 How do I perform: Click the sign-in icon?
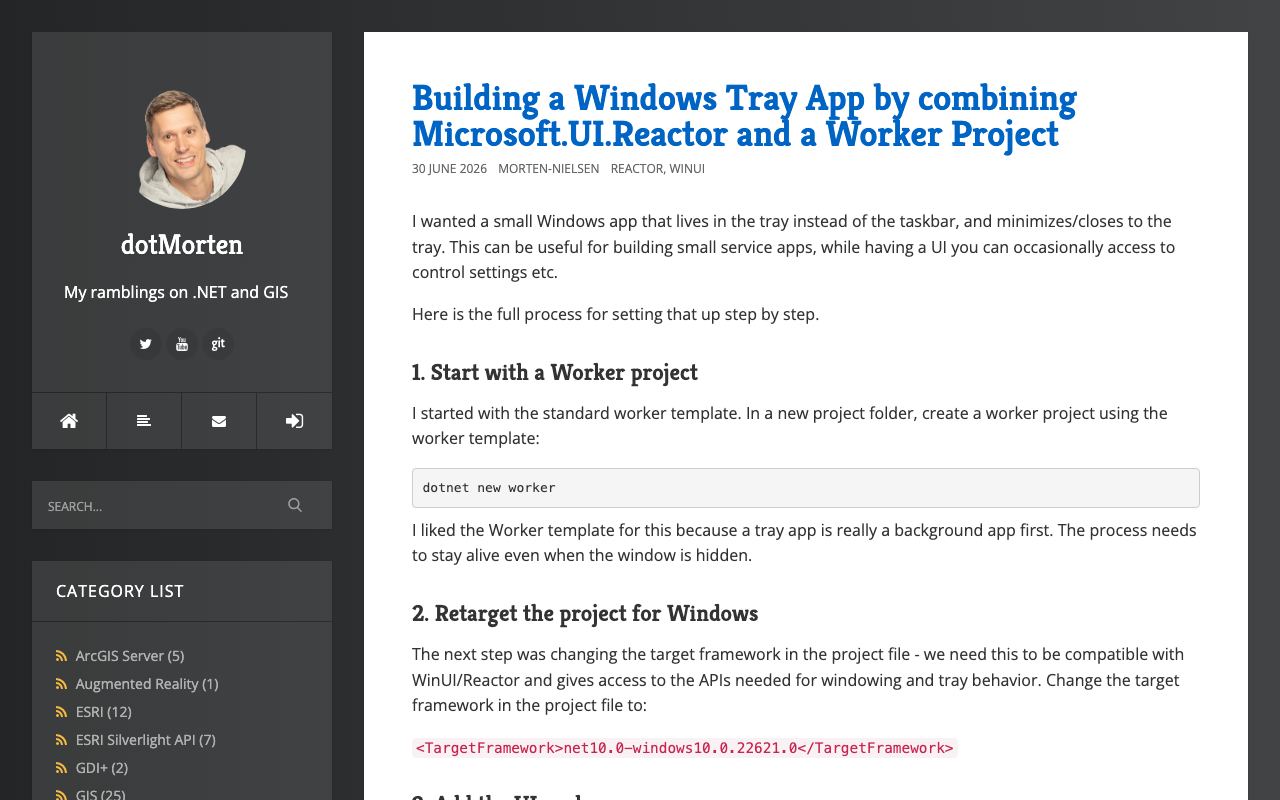(x=294, y=421)
